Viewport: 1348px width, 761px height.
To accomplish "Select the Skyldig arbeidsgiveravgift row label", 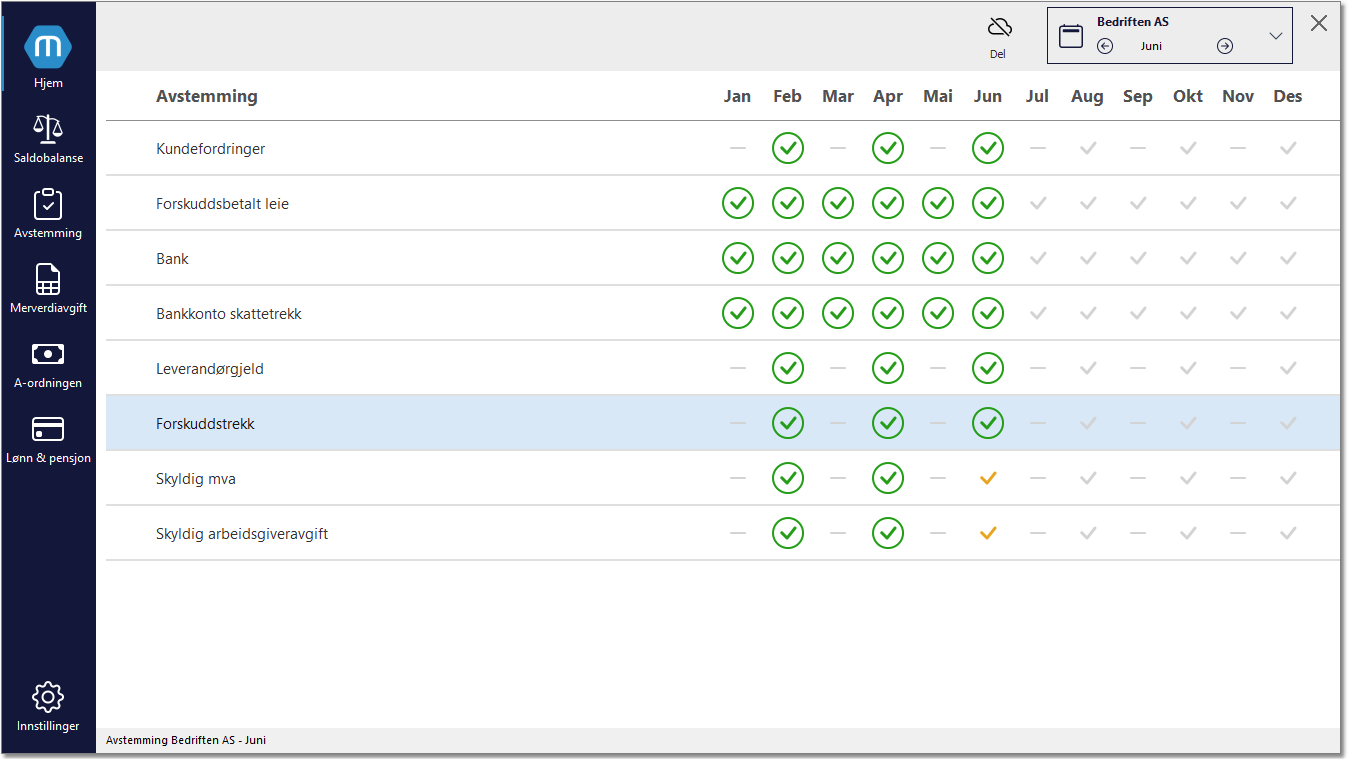I will click(x=242, y=534).
